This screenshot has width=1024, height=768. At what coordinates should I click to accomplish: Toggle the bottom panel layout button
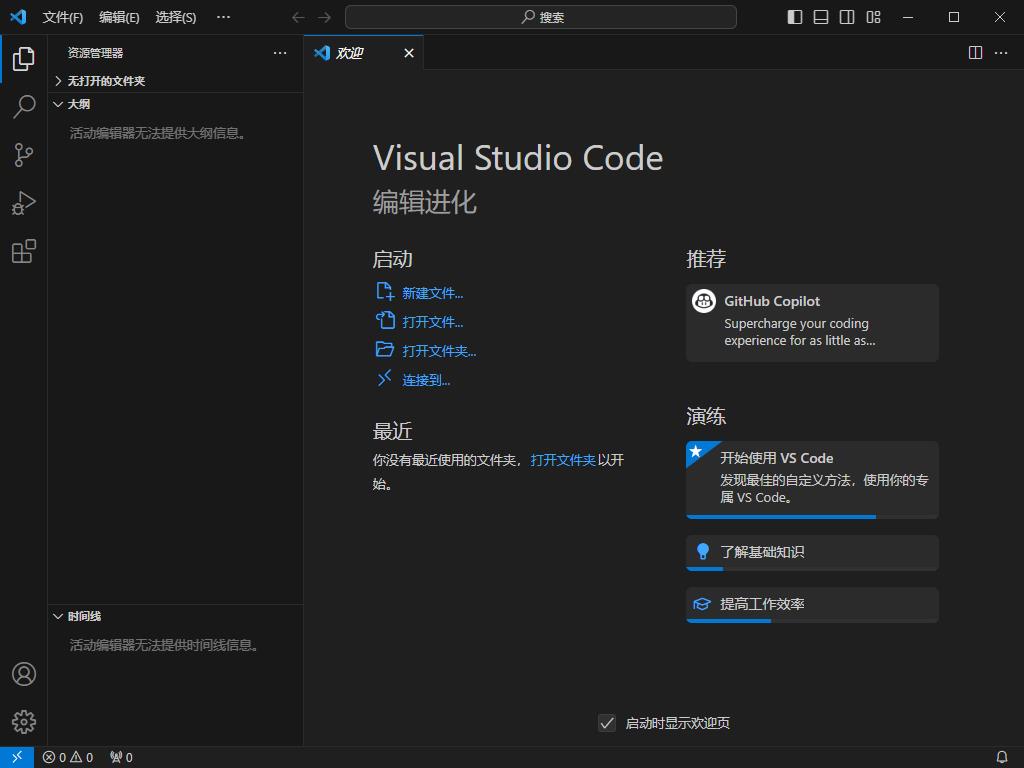coord(821,17)
